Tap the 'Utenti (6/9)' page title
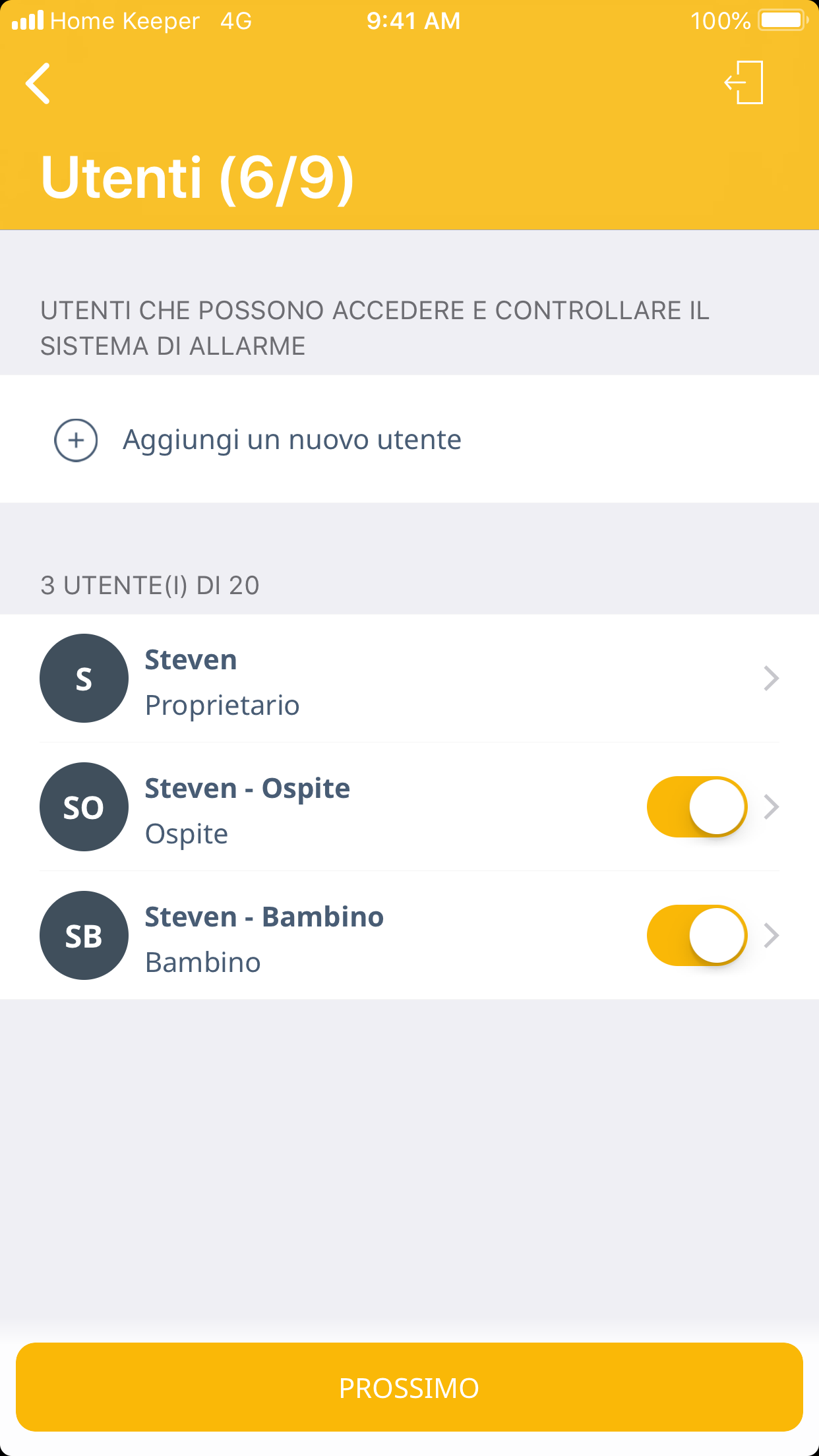The height and width of the screenshot is (1456, 819). pos(197,178)
